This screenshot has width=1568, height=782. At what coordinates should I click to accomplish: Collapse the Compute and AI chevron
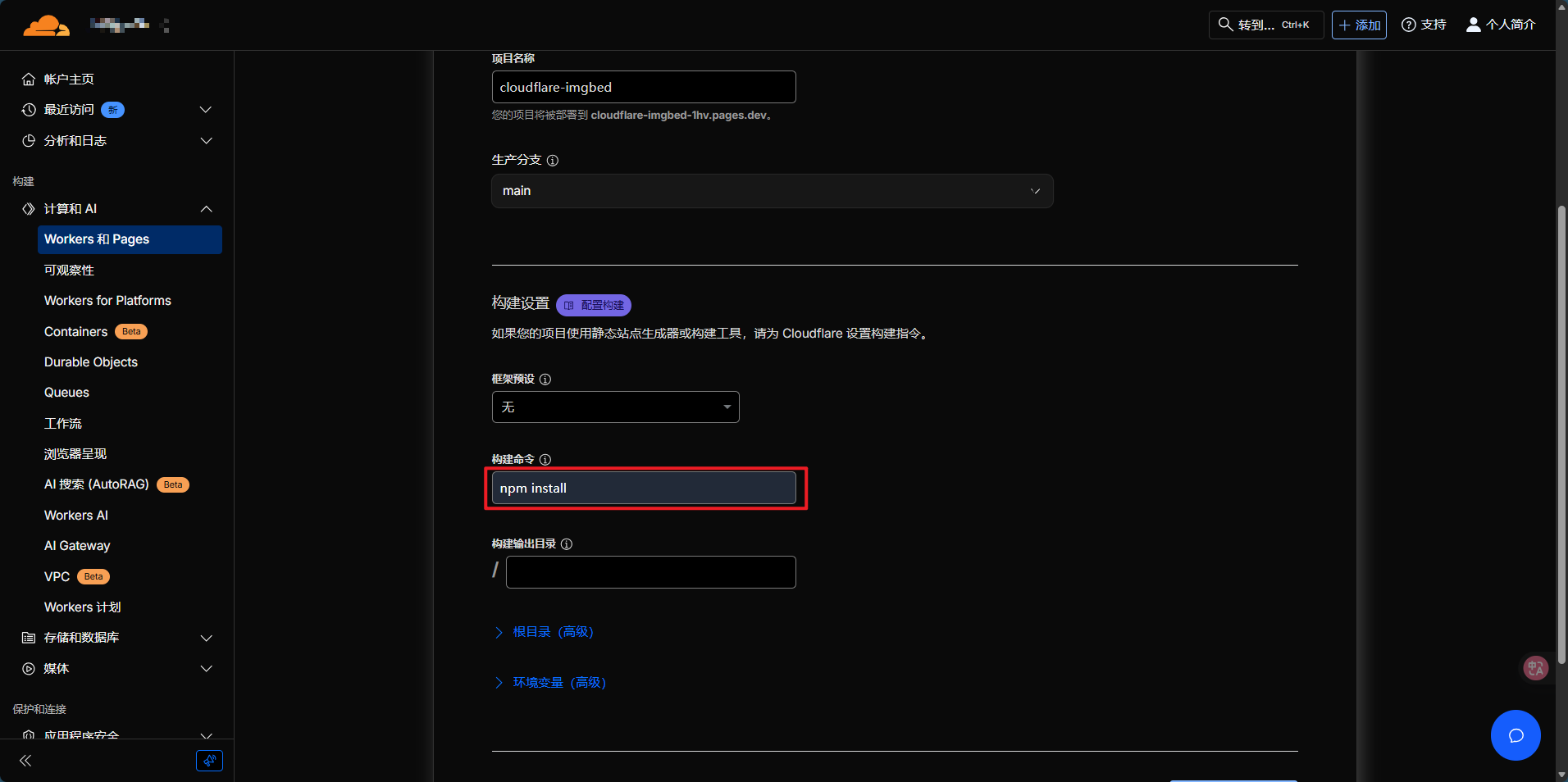tap(206, 209)
